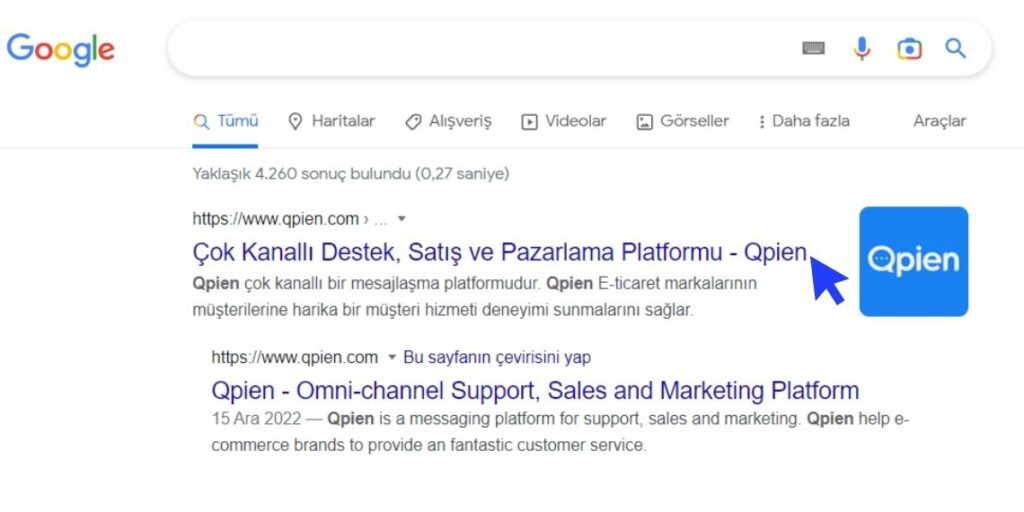Open the Alışveriş tab

pyautogui.click(x=448, y=121)
